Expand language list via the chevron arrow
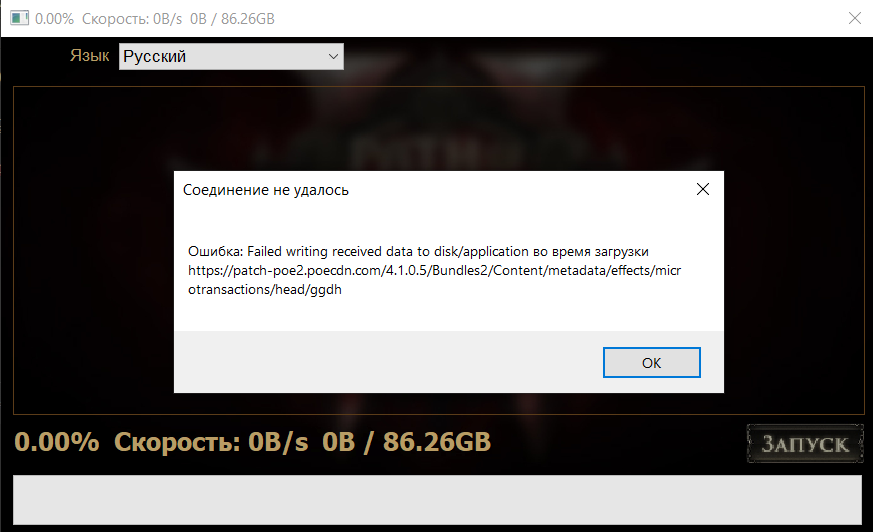This screenshot has width=873, height=532. [x=333, y=56]
